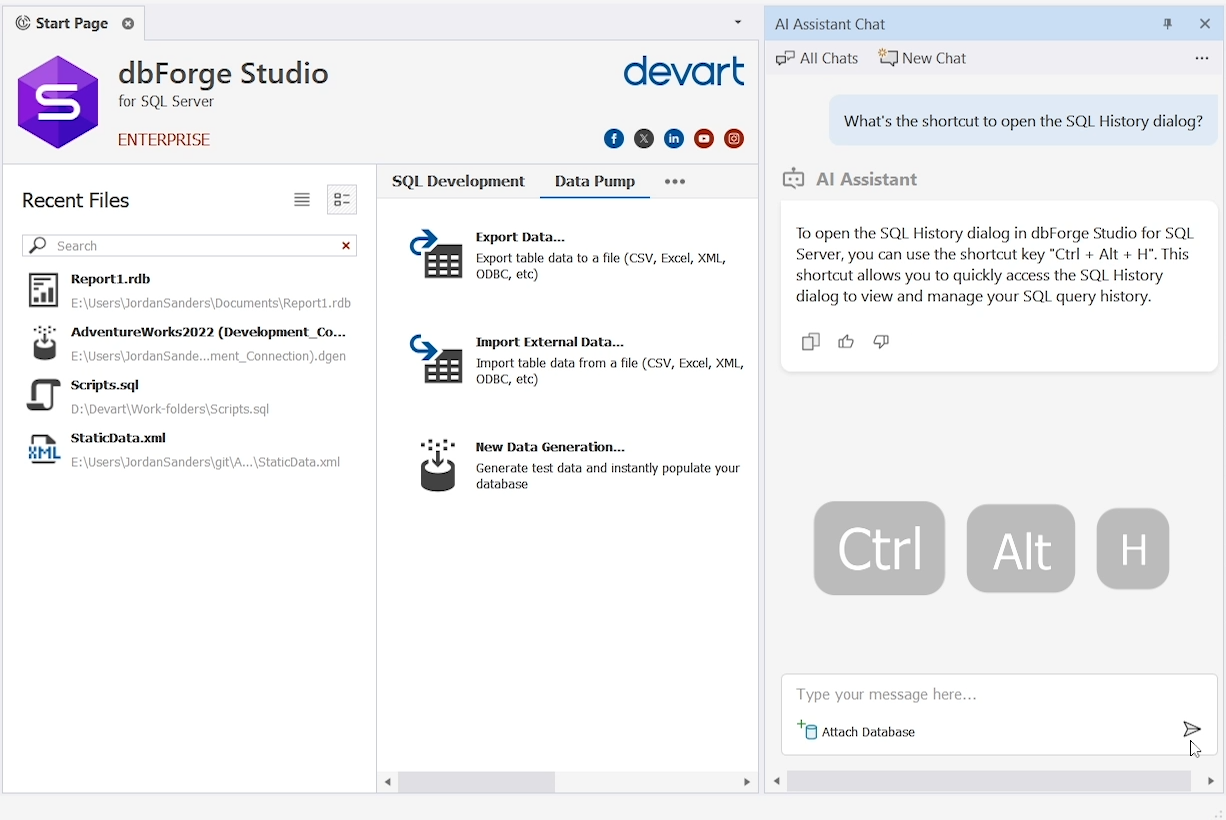The height and width of the screenshot is (820, 1226).
Task: Click the Scripts.sql file icon
Action: click(x=43, y=396)
